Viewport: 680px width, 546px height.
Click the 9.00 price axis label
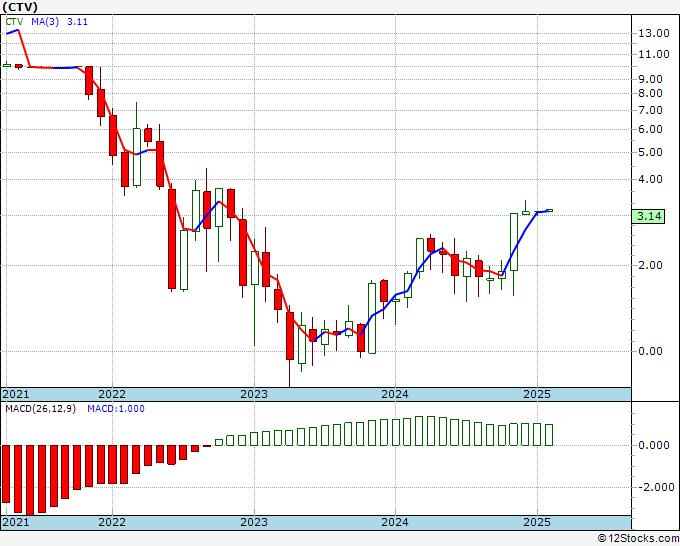coord(650,79)
